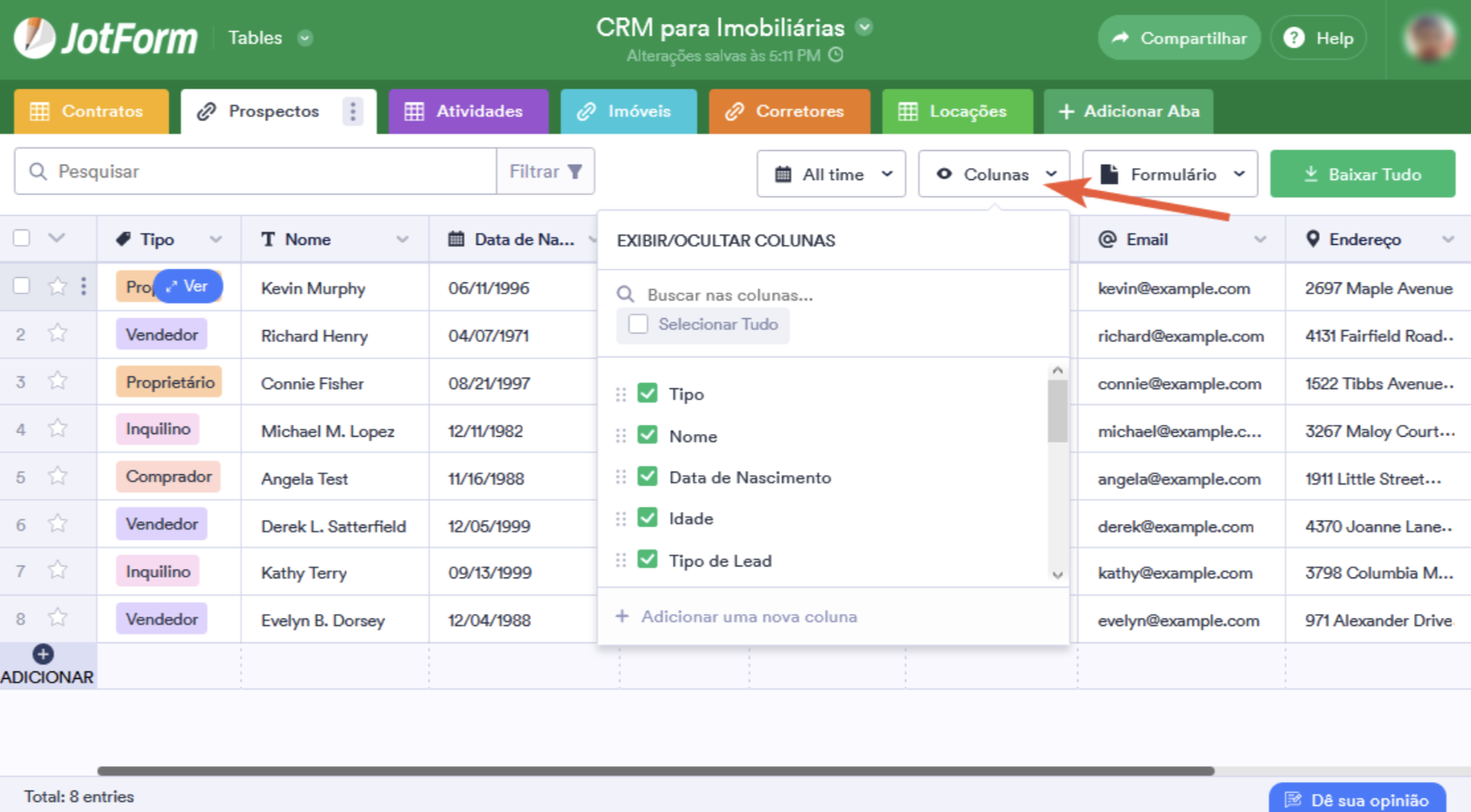Click Adicionar Aba to add tab

tap(1129, 111)
